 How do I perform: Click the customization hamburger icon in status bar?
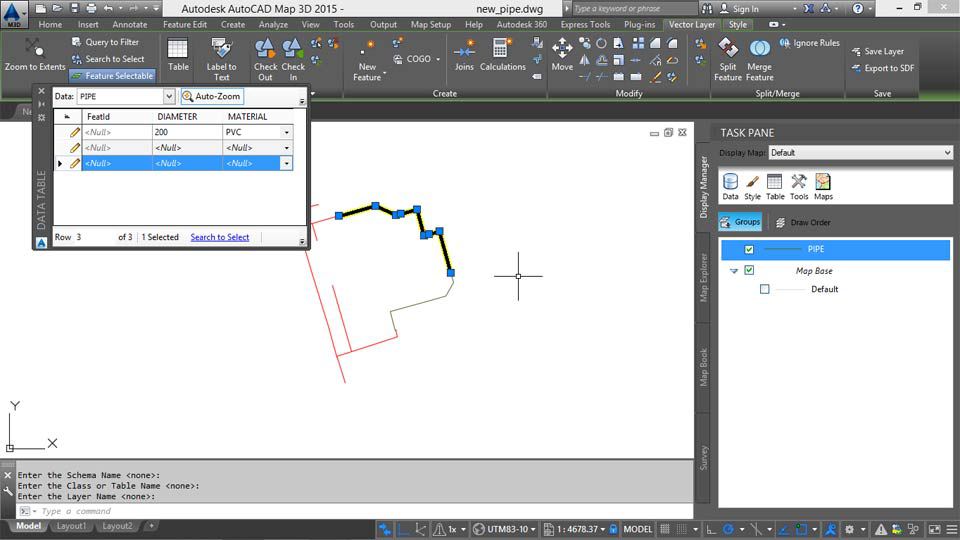(x=951, y=530)
